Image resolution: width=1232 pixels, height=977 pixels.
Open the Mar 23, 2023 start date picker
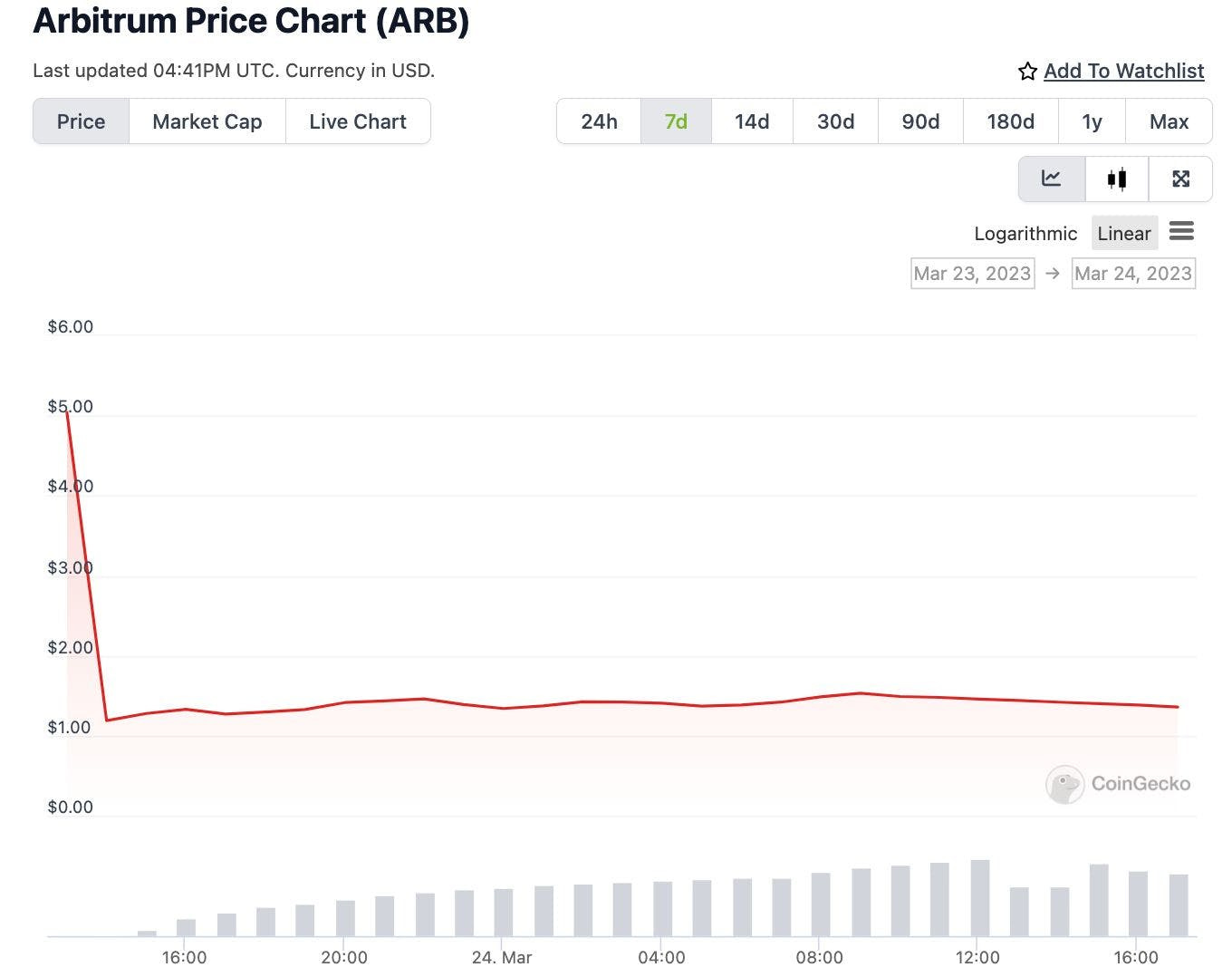(x=972, y=273)
